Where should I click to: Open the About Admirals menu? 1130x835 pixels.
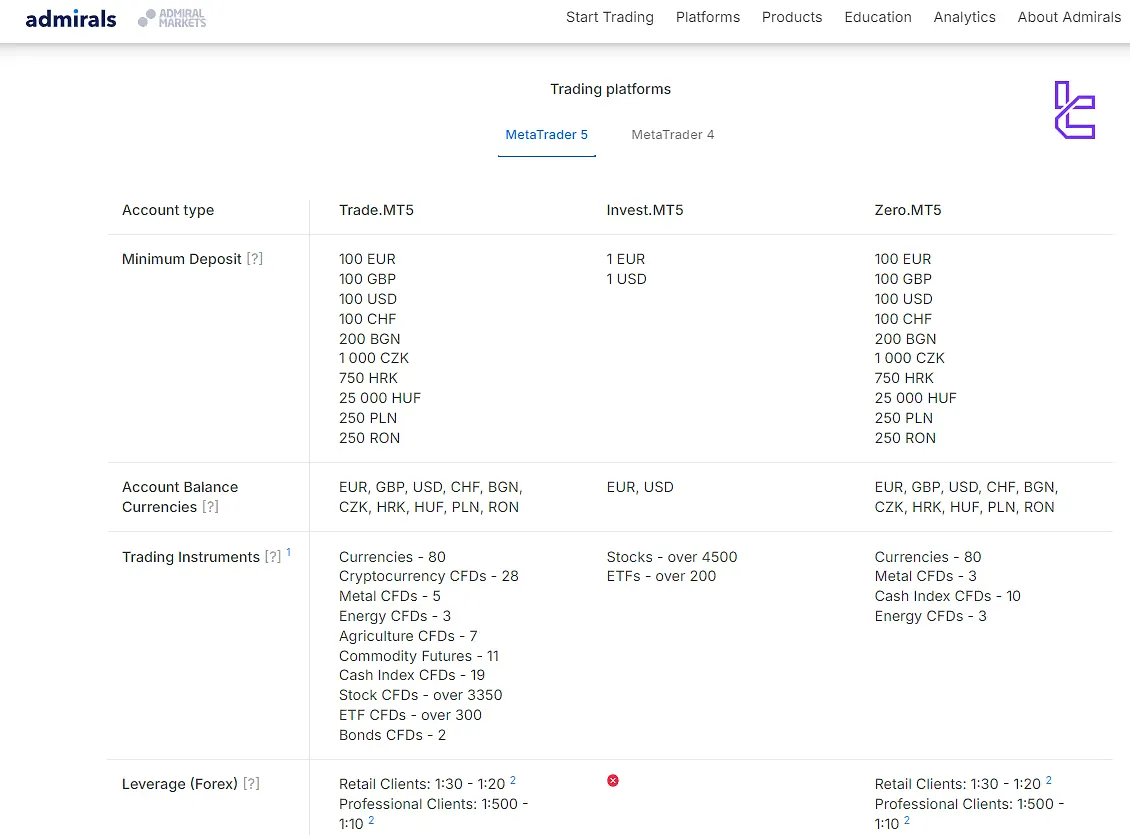click(1069, 17)
